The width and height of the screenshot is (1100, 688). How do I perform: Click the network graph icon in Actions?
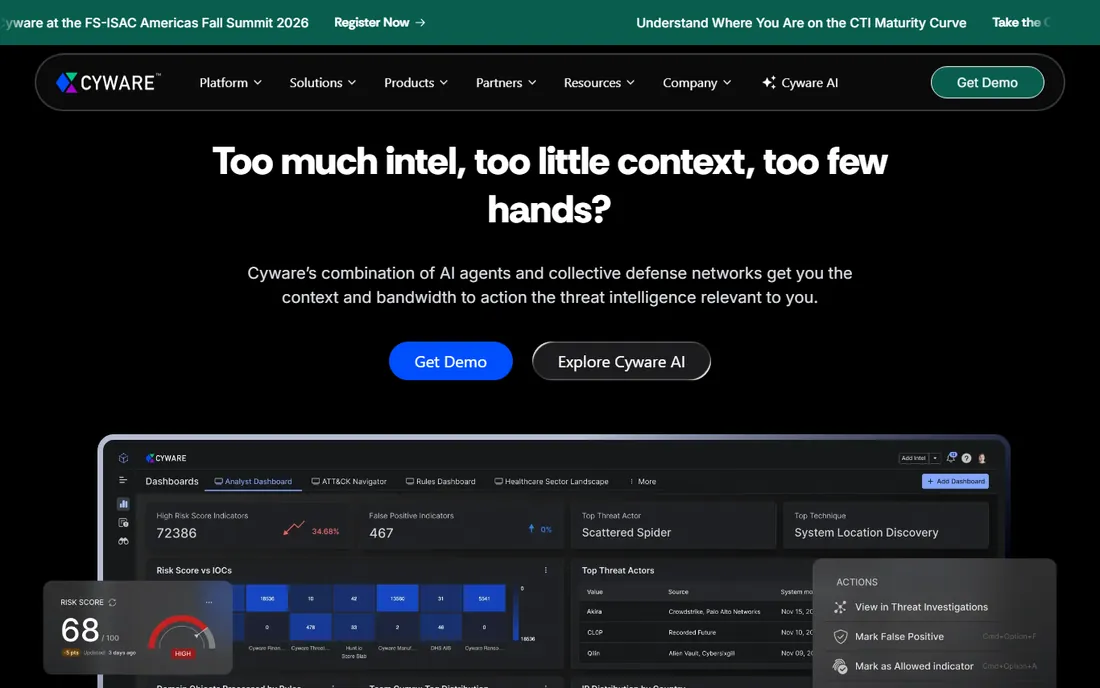click(840, 607)
